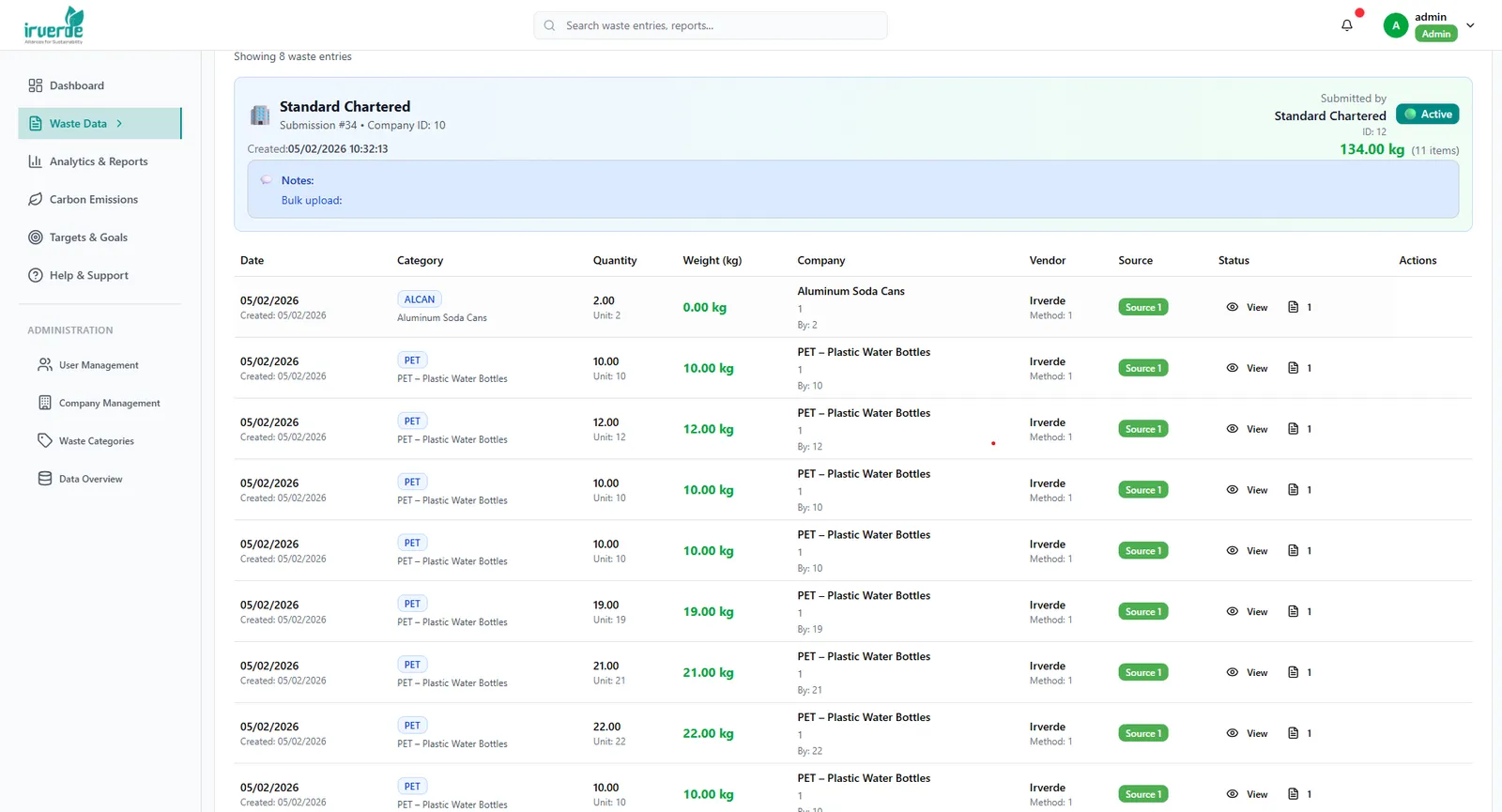Image resolution: width=1502 pixels, height=812 pixels.
Task: Click the Category column header
Action: [x=420, y=260]
